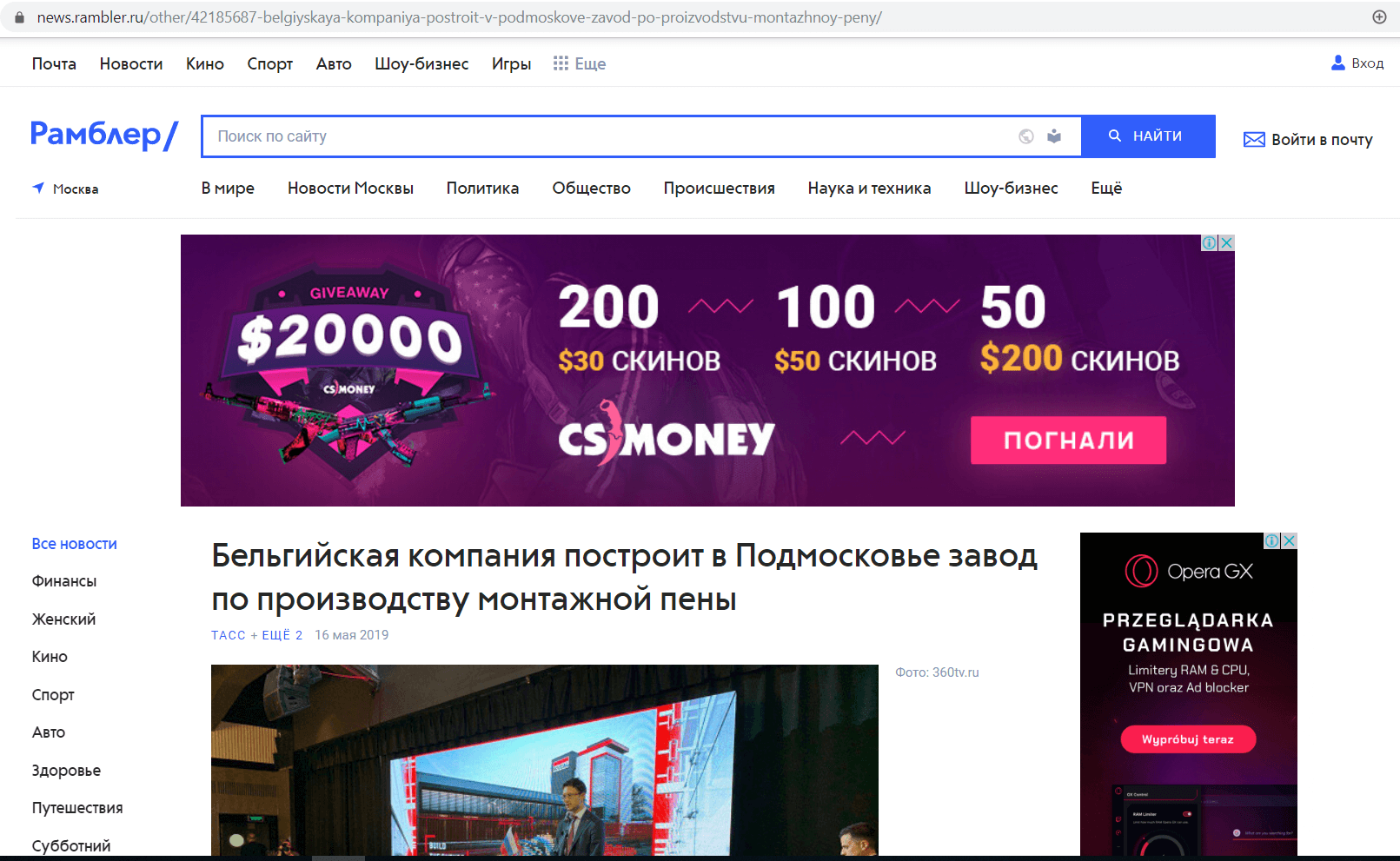
Task: Open Субботний in the left sidebar
Action: [x=71, y=846]
